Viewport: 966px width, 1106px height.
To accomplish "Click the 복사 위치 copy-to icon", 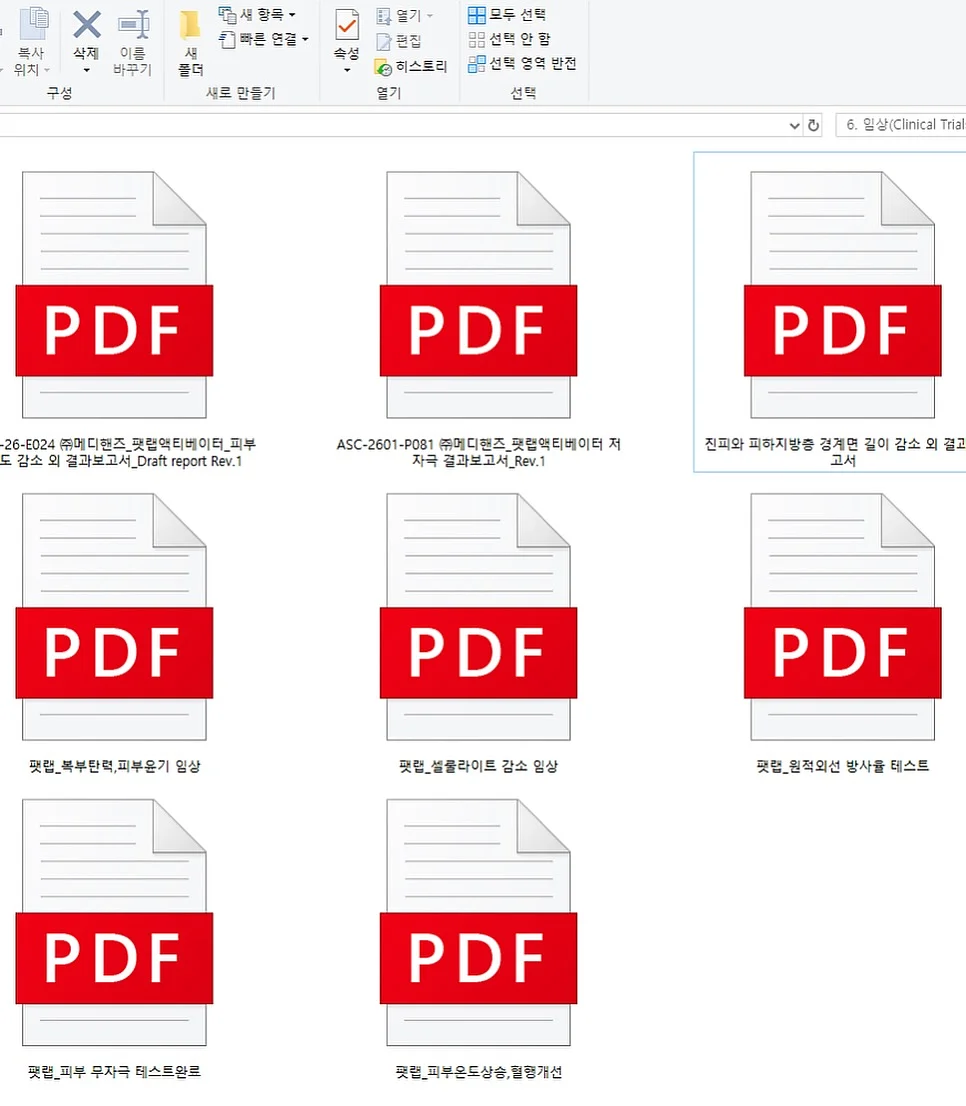I will 33,24.
